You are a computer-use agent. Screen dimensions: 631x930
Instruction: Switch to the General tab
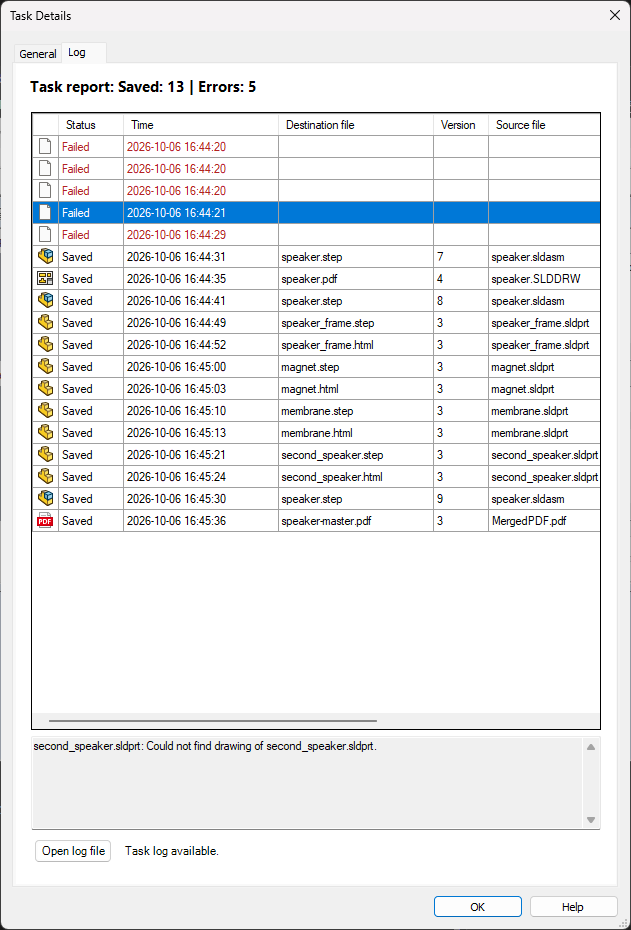coord(37,54)
